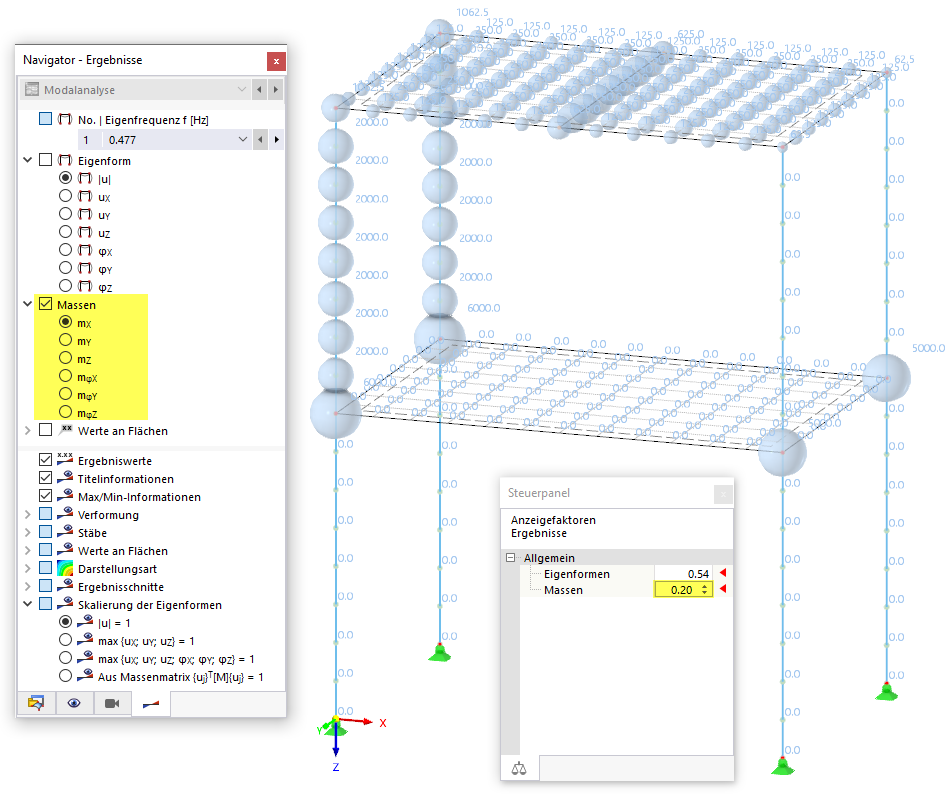The image size is (949, 795).
Task: Collapse Skalierung der Eigenformen node
Action: coord(27,604)
